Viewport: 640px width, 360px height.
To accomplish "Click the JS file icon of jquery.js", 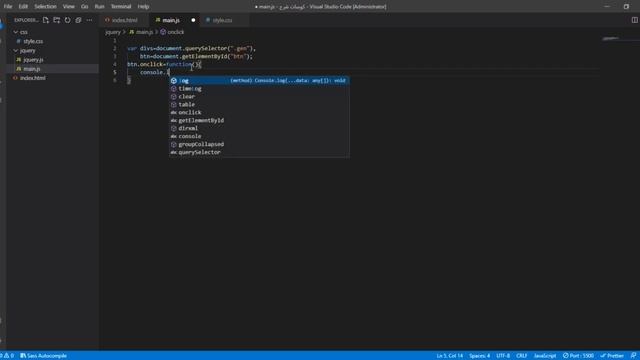I will [x=19, y=60].
